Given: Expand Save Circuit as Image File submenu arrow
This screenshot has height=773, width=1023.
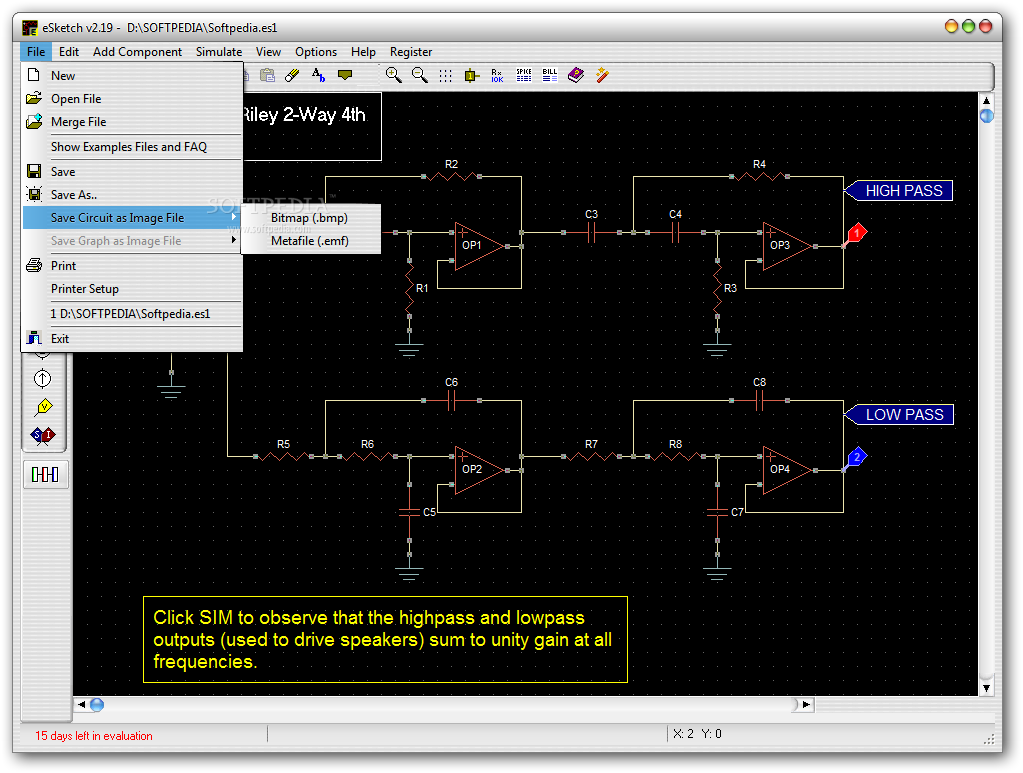Looking at the screenshot, I should 234,217.
